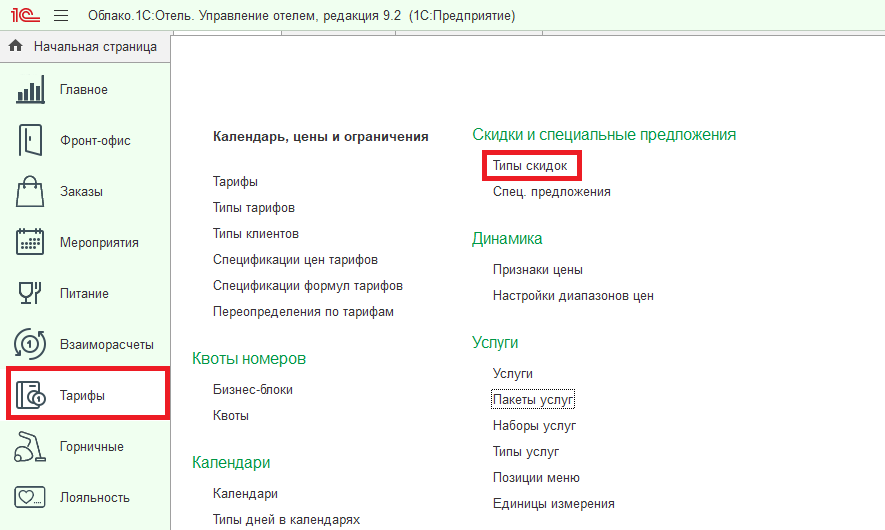Select Тарифы in the sidebar
885x530 pixels.
(x=82, y=396)
